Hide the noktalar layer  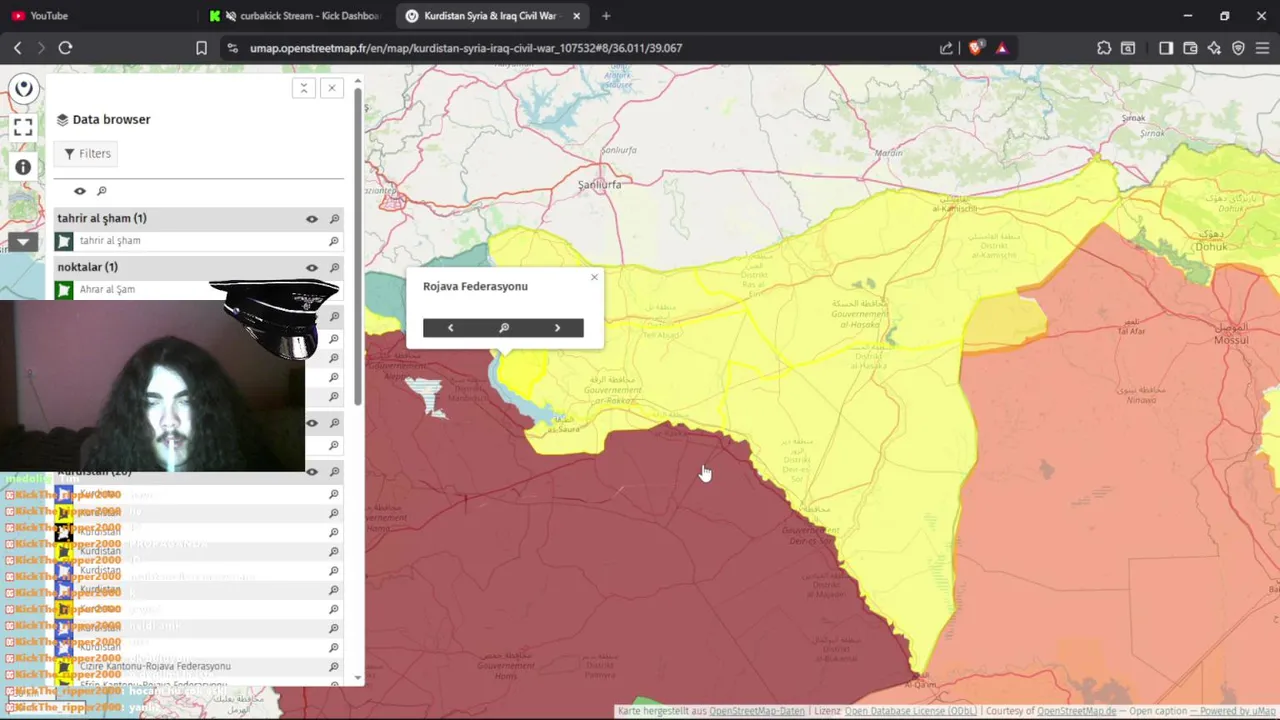click(312, 268)
